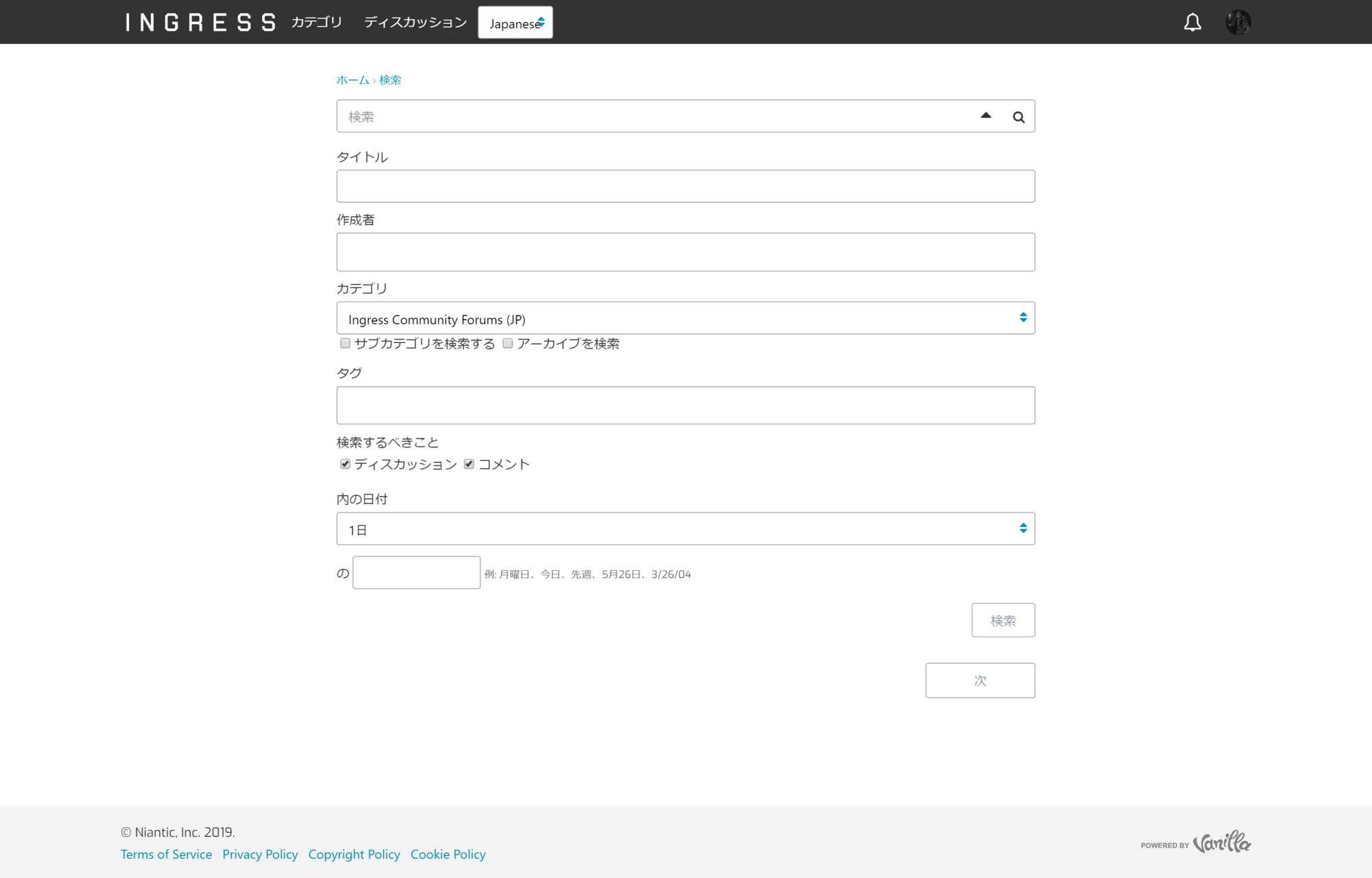Viewport: 1372px width, 878px height.
Task: Open the Japanese language selector
Action: (515, 22)
